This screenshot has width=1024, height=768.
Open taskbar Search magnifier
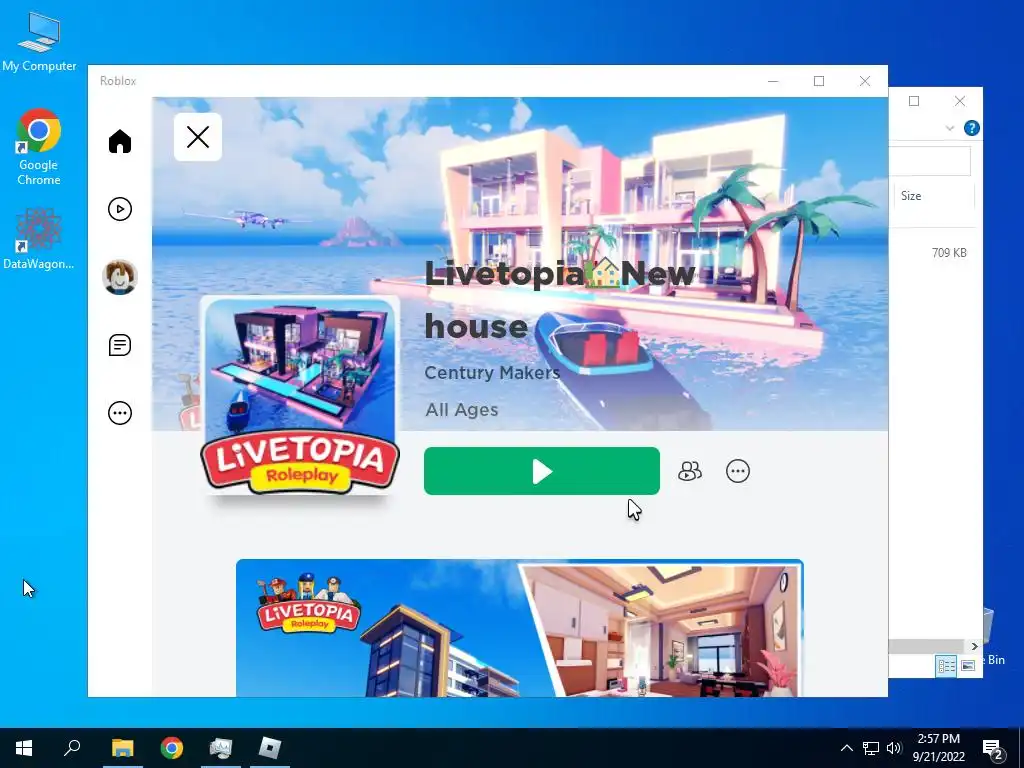click(x=72, y=748)
